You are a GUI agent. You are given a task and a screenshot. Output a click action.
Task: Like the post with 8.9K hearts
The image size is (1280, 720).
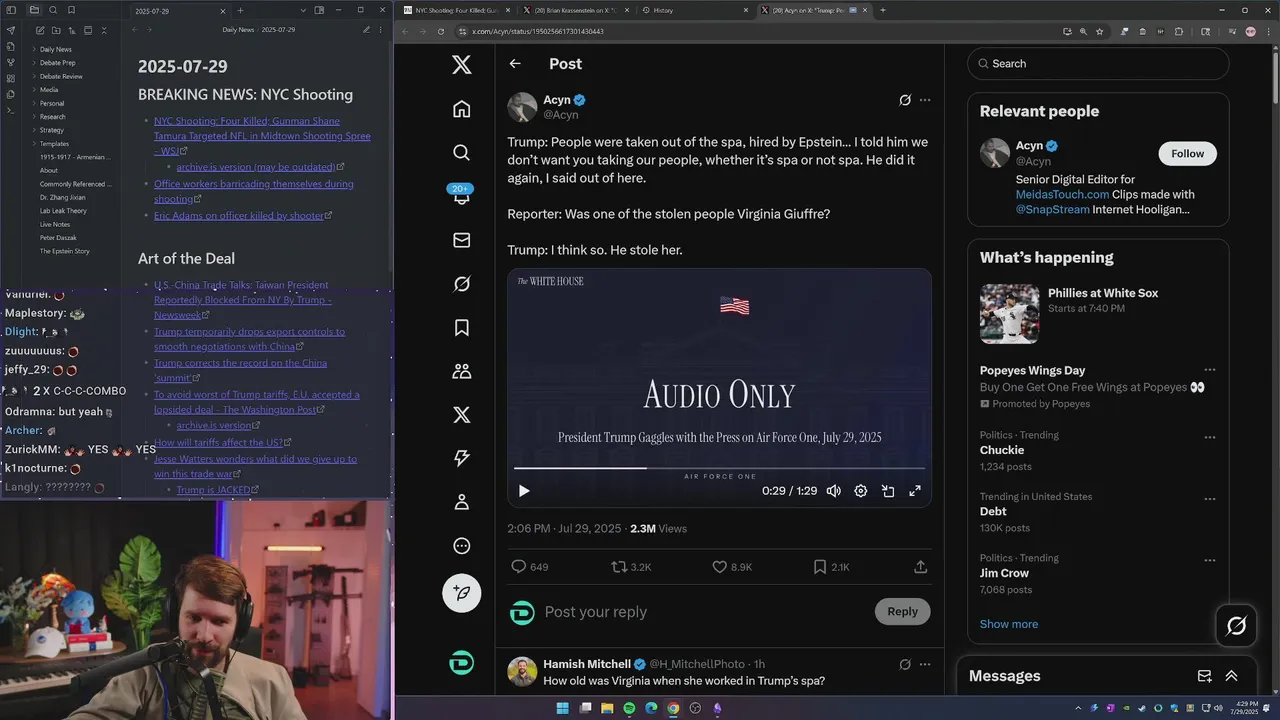pyautogui.click(x=719, y=567)
